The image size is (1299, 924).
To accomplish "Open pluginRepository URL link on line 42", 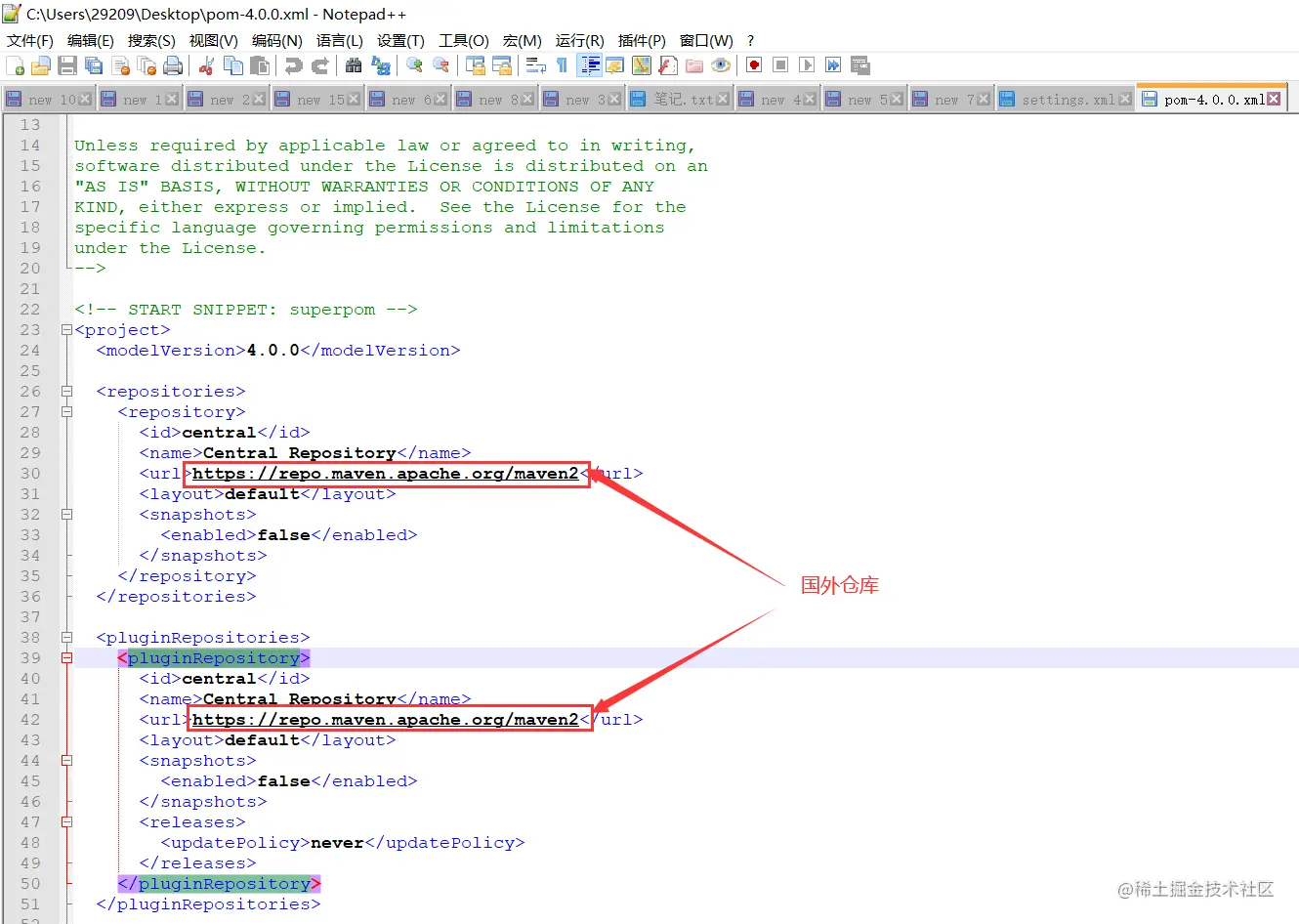I will (x=386, y=720).
